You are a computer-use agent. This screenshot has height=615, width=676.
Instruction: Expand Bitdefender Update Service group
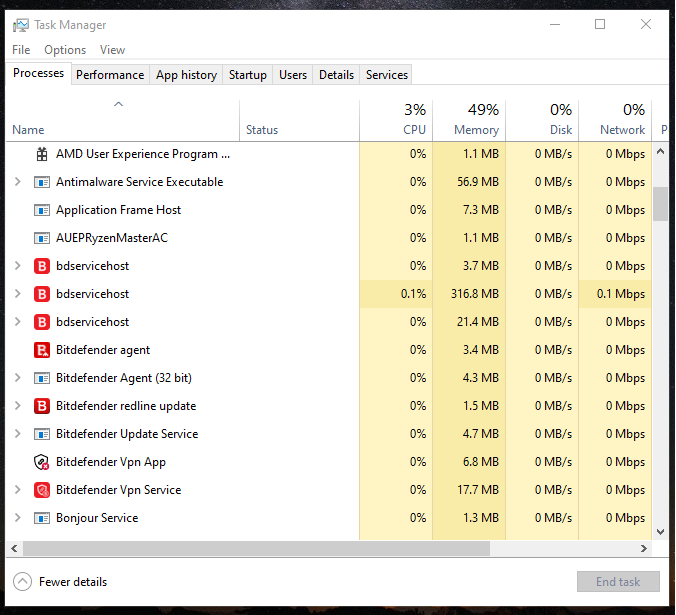click(17, 434)
